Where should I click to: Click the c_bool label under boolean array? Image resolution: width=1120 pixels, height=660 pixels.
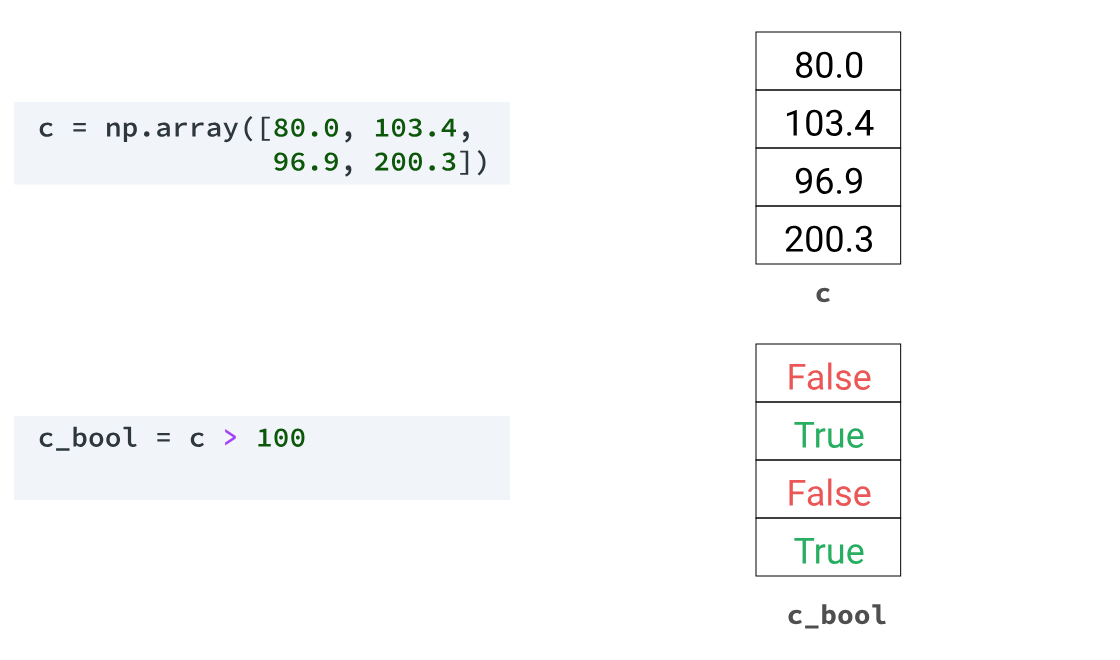tap(836, 615)
